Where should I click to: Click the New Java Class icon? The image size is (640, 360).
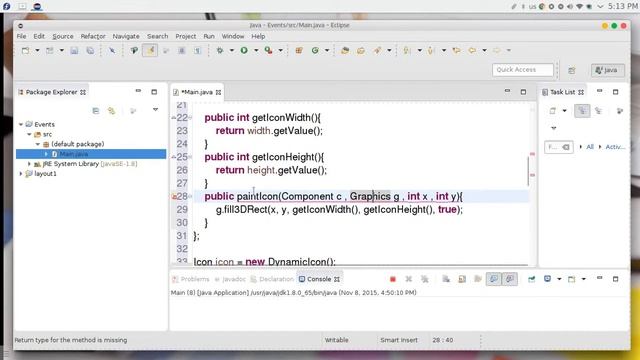tap(315, 51)
